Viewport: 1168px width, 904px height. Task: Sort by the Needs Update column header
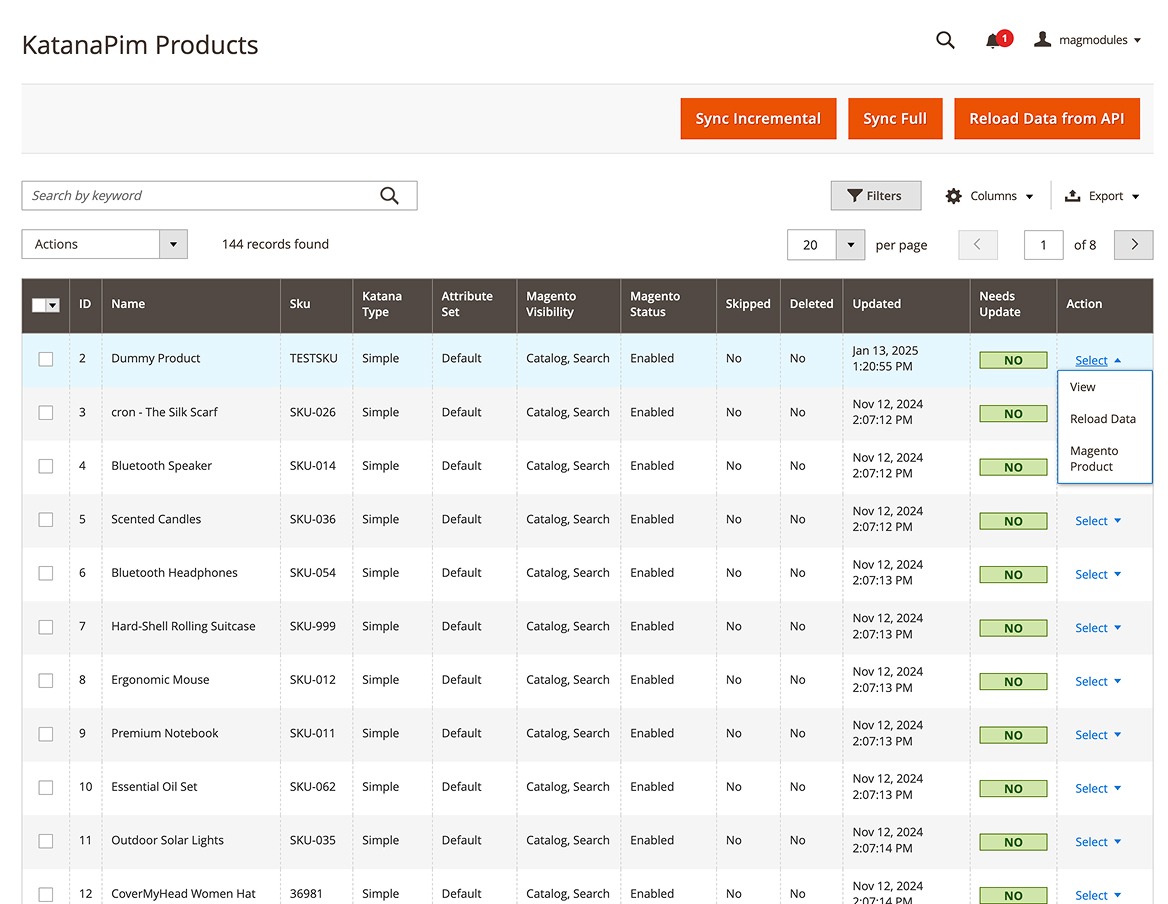pyautogui.click(x=1013, y=305)
